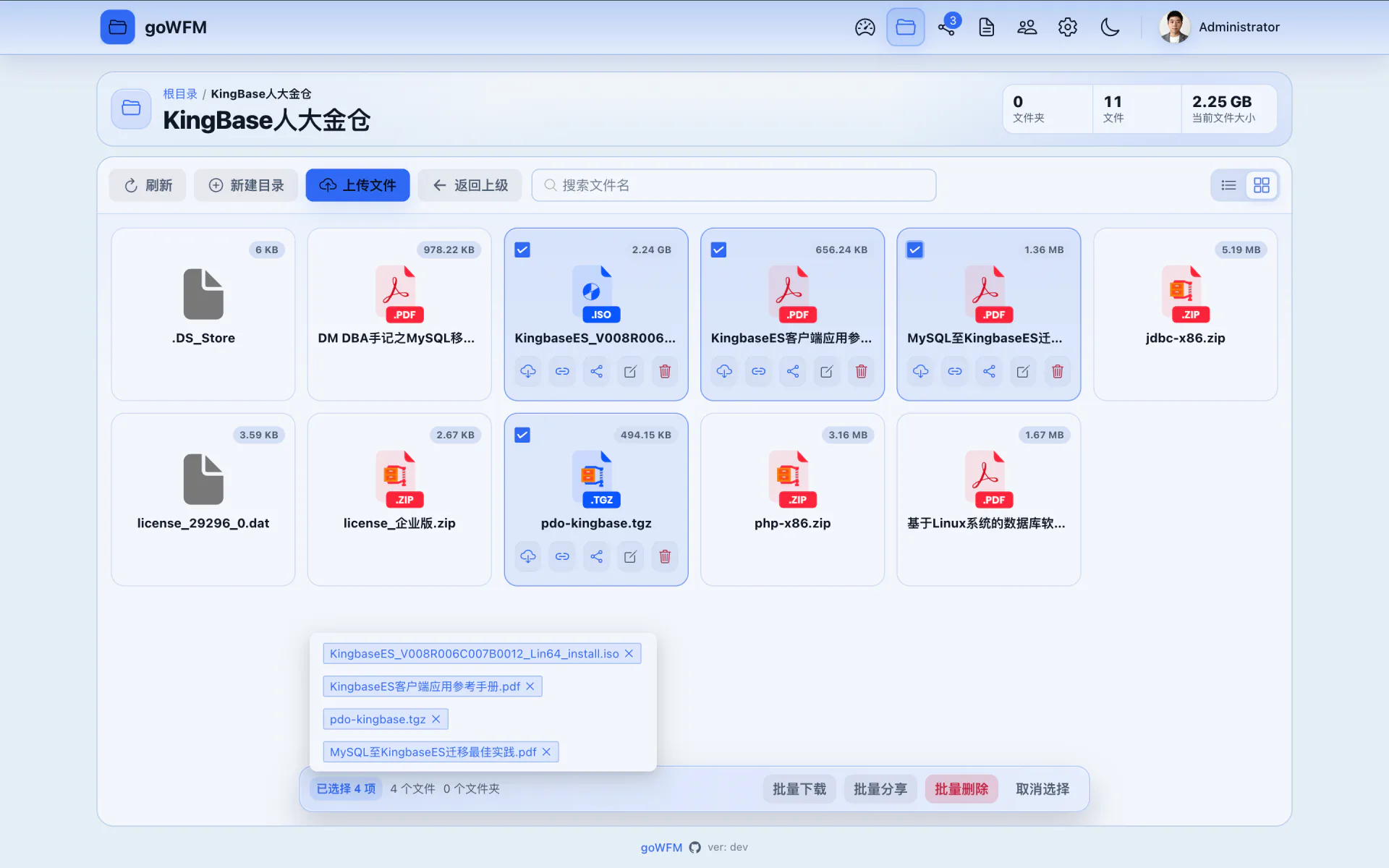The width and height of the screenshot is (1389, 868).
Task: Open the file manager folder icon in header
Action: pyautogui.click(x=906, y=27)
